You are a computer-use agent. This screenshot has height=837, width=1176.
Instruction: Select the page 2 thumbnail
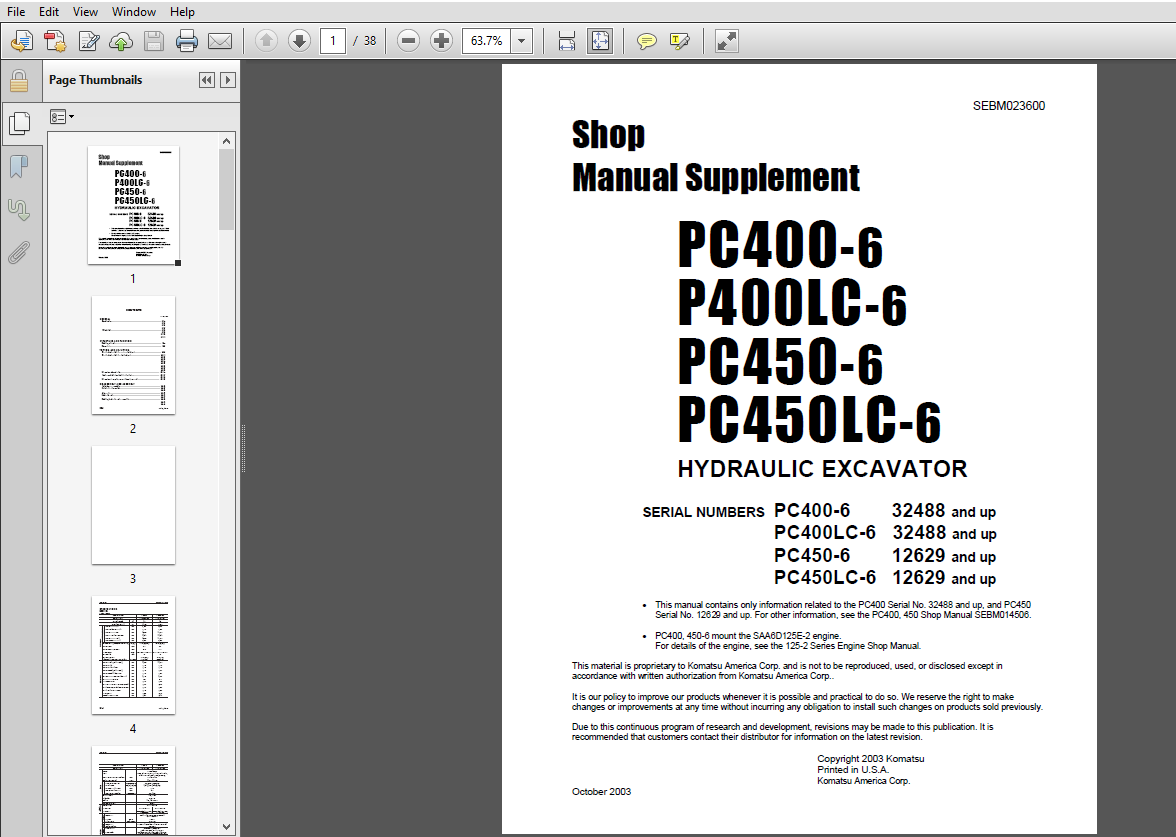point(134,355)
